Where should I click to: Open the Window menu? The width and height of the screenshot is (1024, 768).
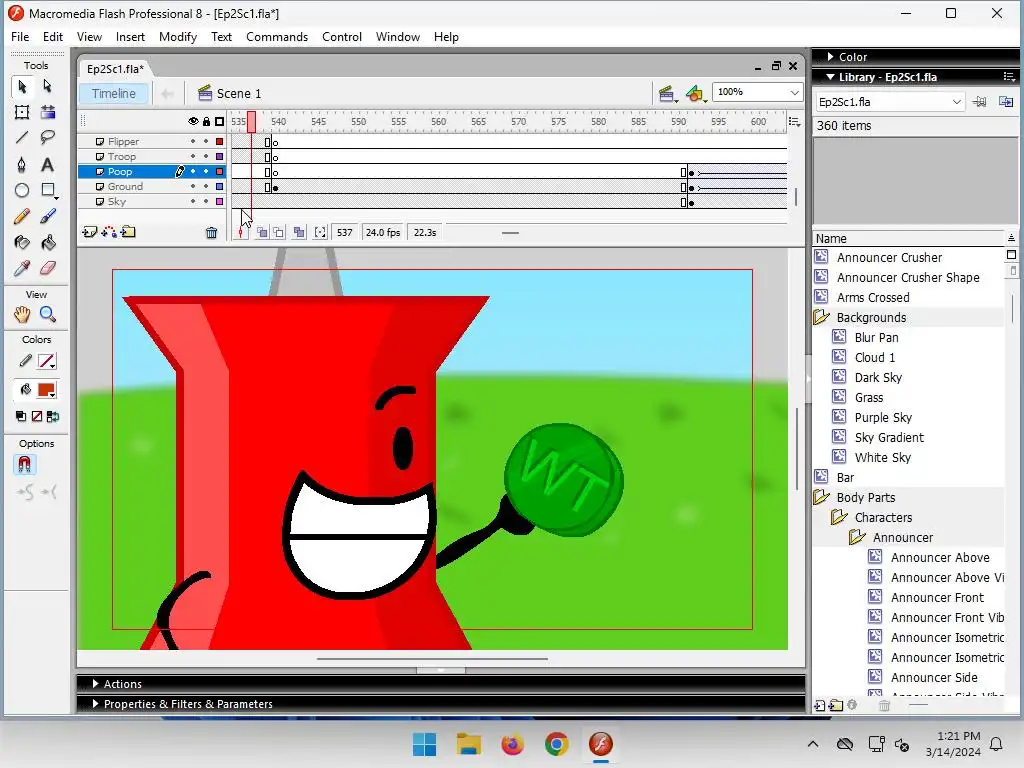click(398, 37)
